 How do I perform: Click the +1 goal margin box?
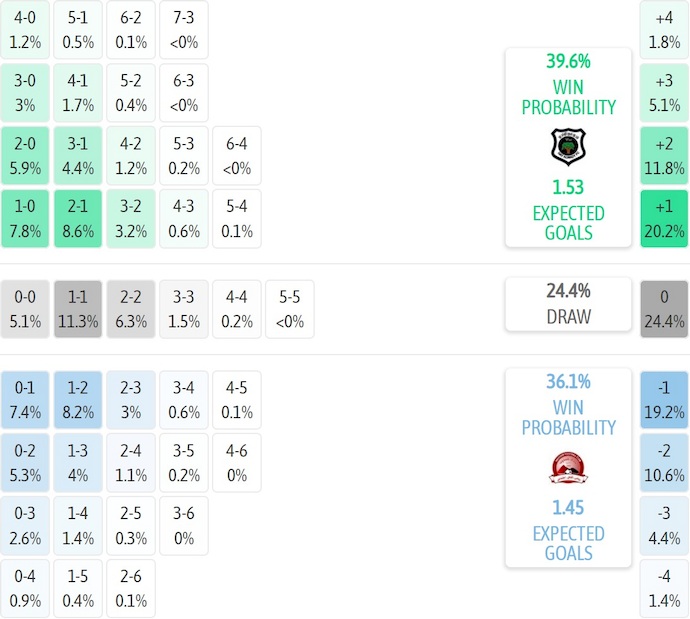pos(664,219)
